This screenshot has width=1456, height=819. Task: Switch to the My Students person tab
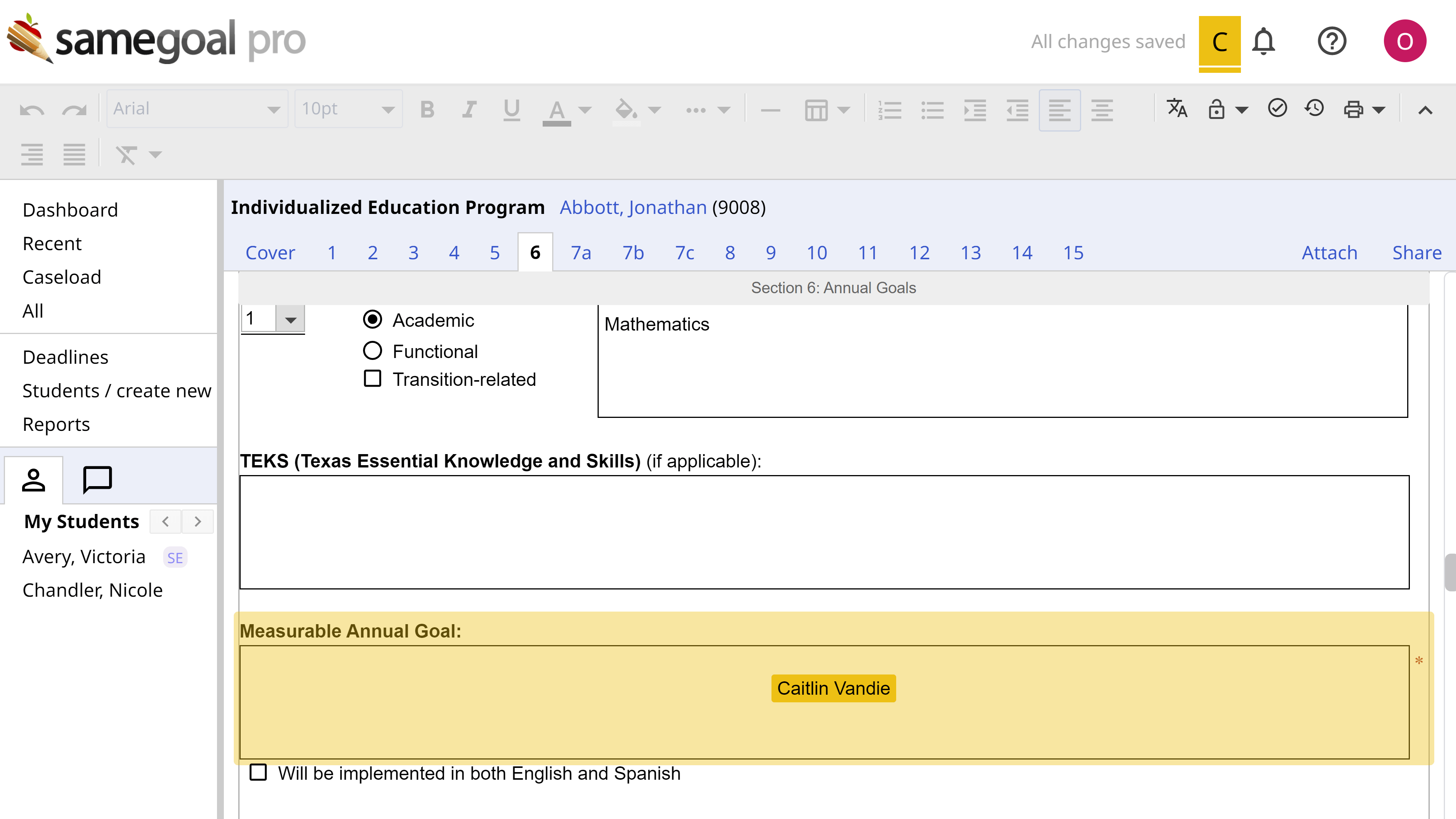coord(33,480)
